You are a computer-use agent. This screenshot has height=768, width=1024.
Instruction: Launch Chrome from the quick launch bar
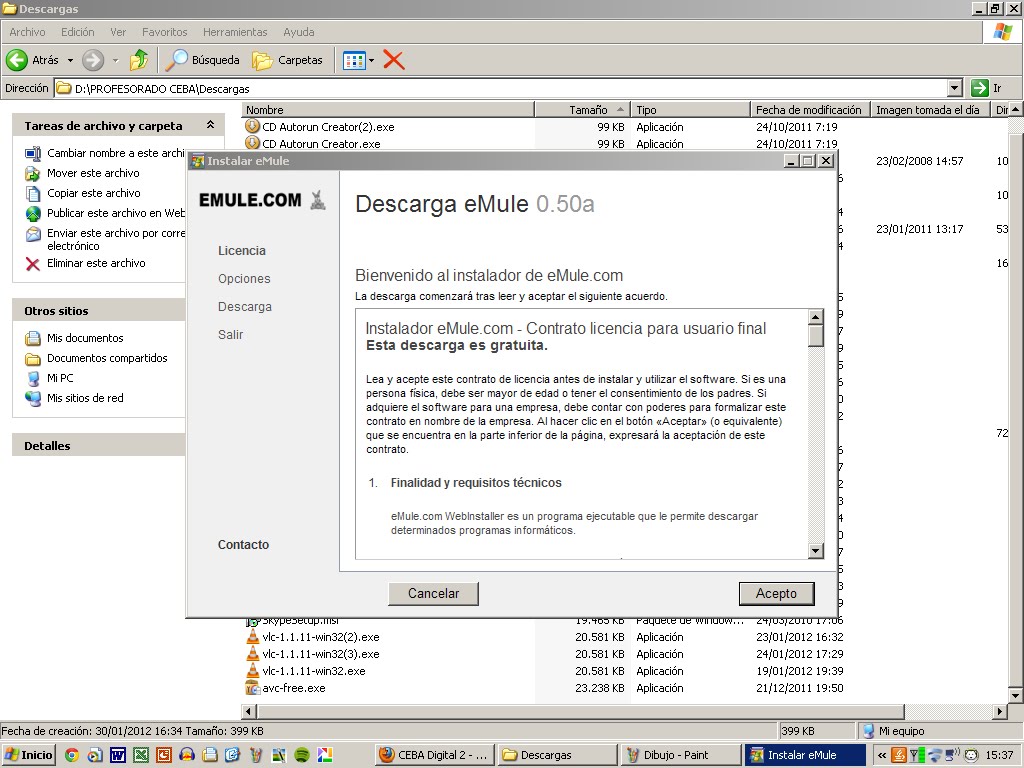[72, 756]
